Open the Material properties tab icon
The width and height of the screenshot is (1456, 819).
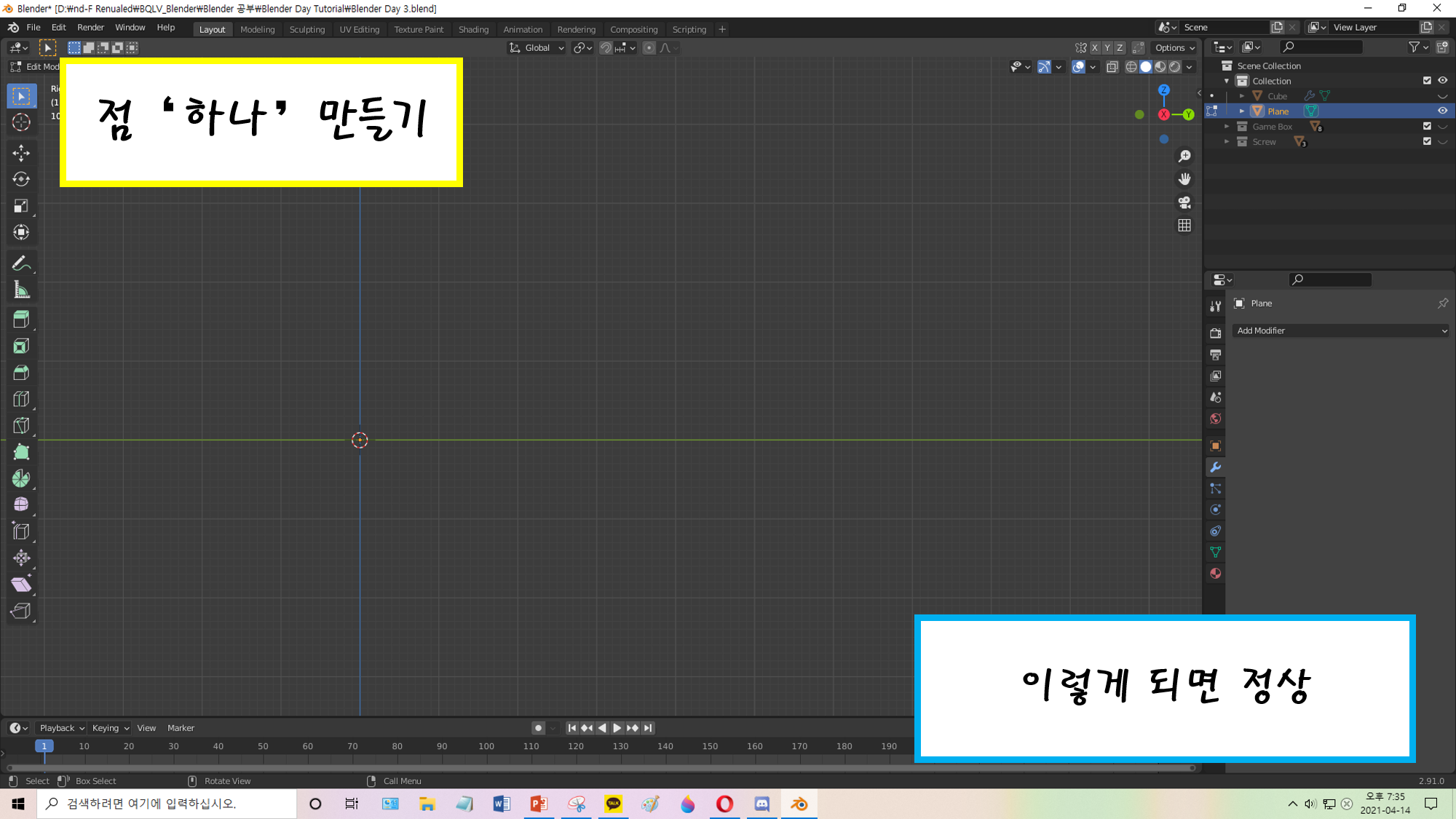1215,574
